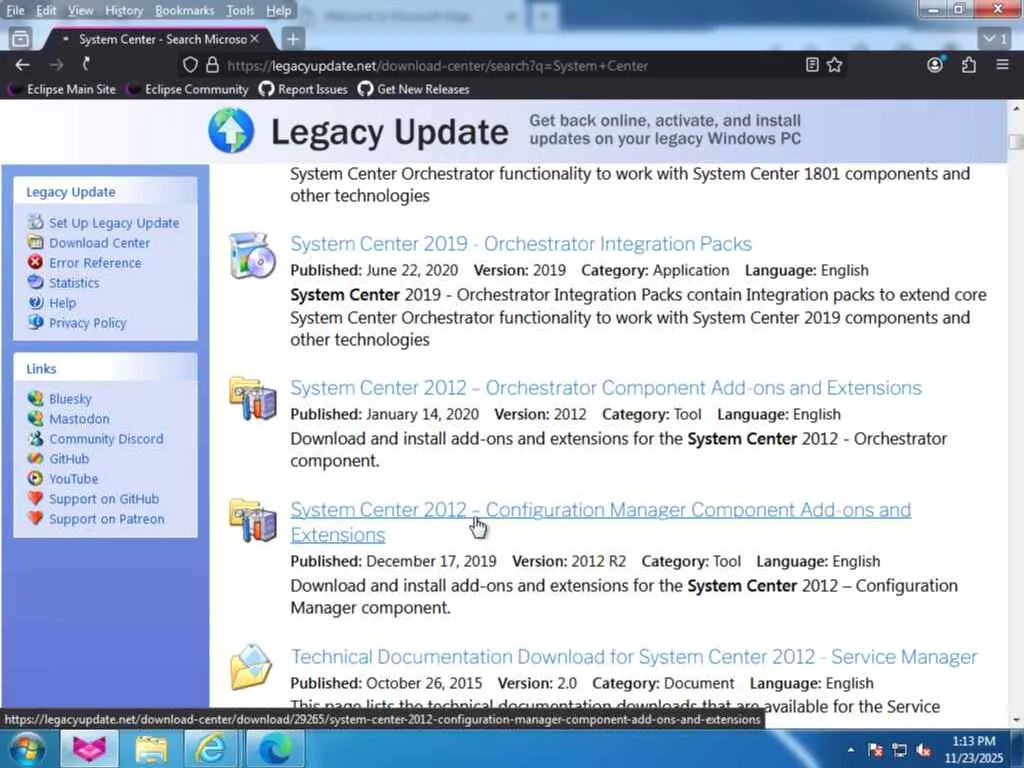1024x768 pixels.
Task: Toggle reader view icon in address bar
Action: (812, 65)
